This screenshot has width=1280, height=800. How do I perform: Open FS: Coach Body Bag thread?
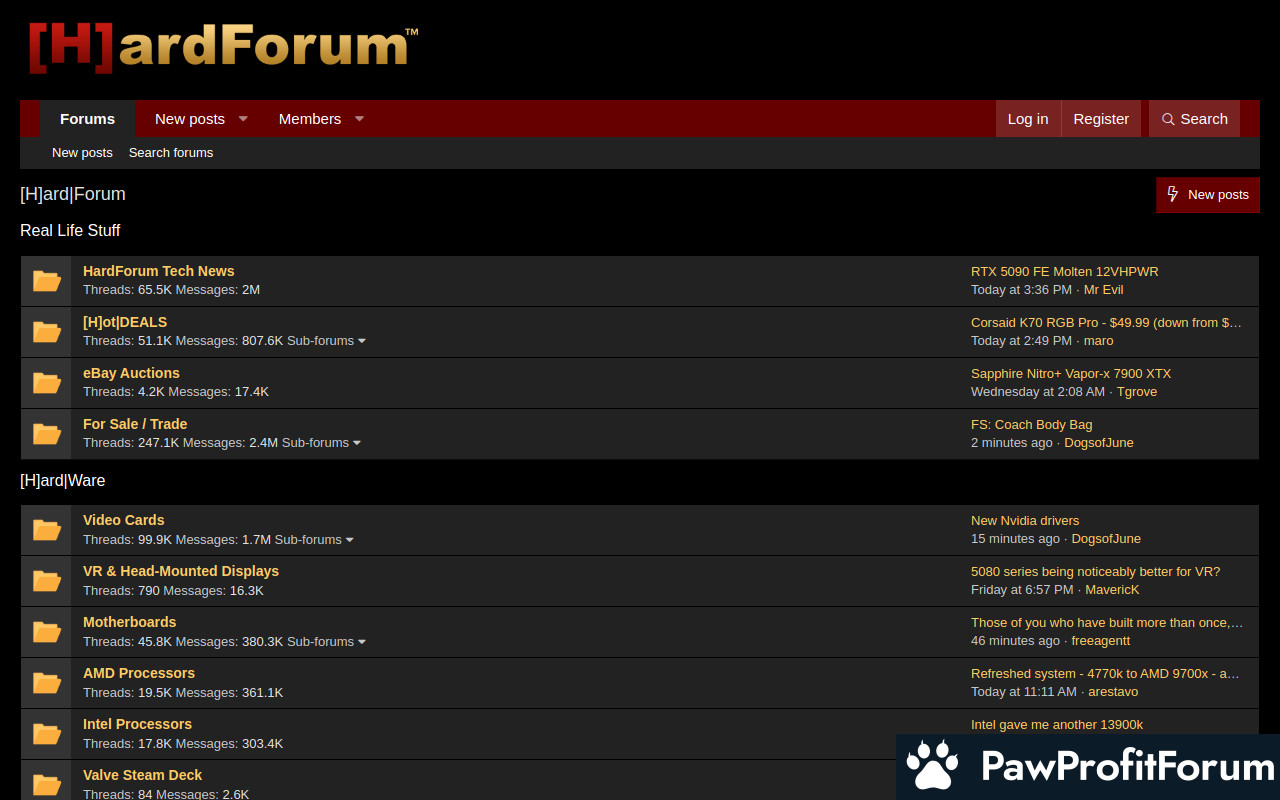pyautogui.click(x=1031, y=425)
